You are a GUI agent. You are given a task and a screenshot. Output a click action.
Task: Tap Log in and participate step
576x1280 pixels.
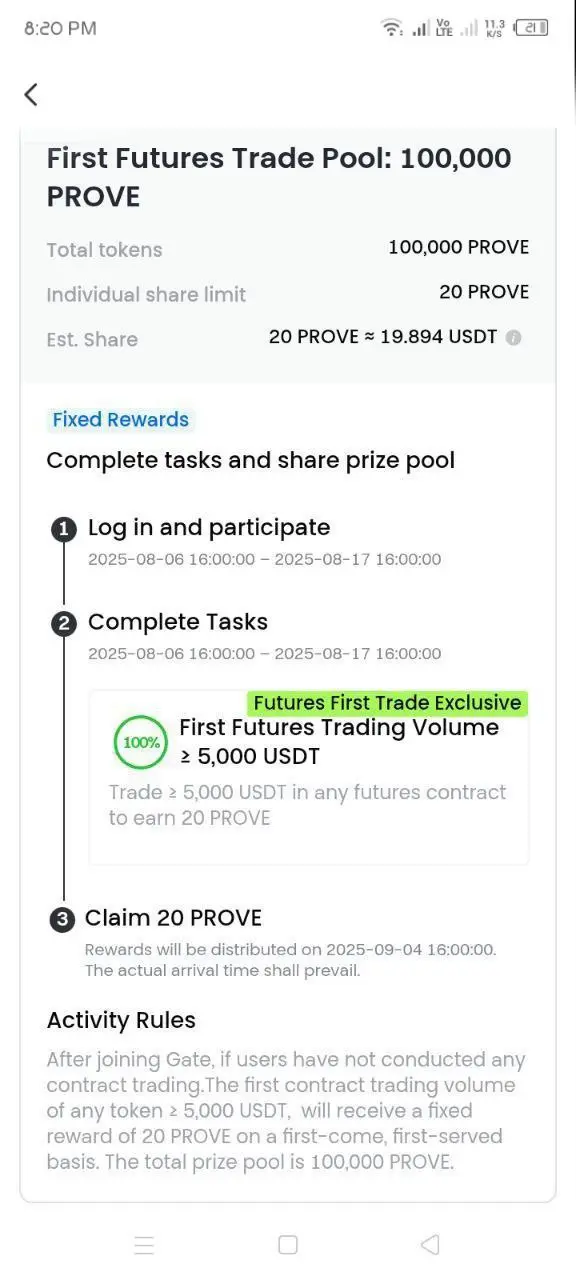[209, 528]
